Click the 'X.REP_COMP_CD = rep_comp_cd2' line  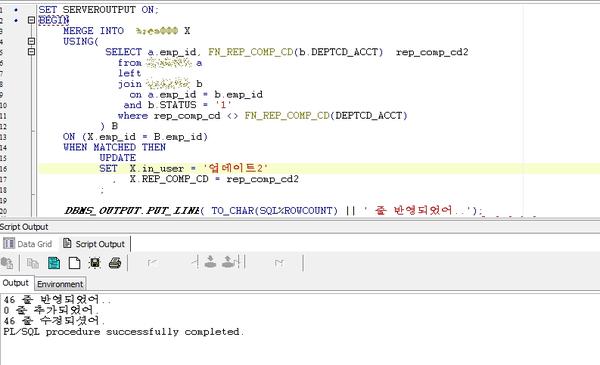point(214,179)
